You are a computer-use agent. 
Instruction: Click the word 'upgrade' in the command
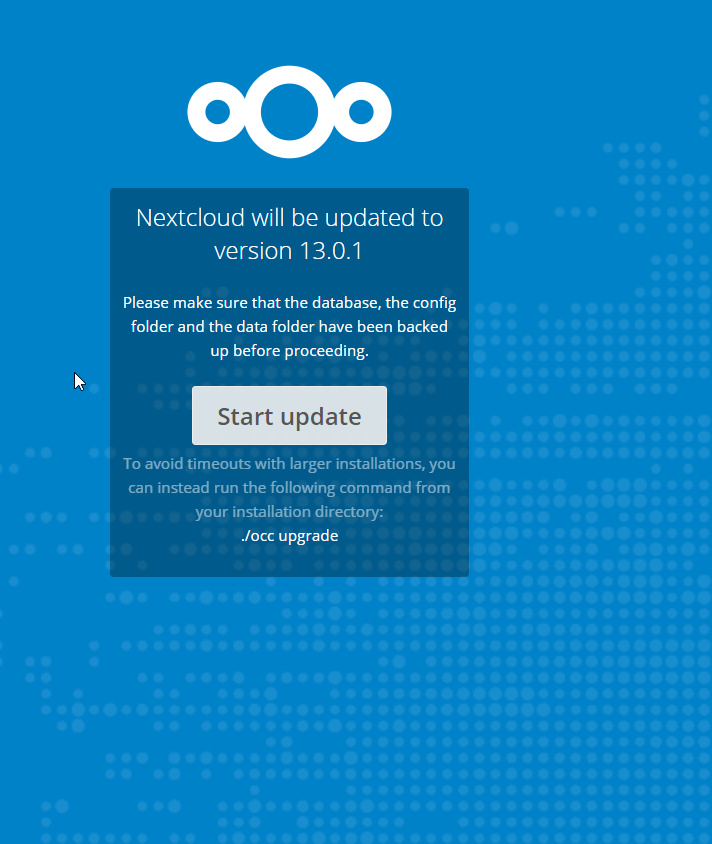[x=308, y=537]
